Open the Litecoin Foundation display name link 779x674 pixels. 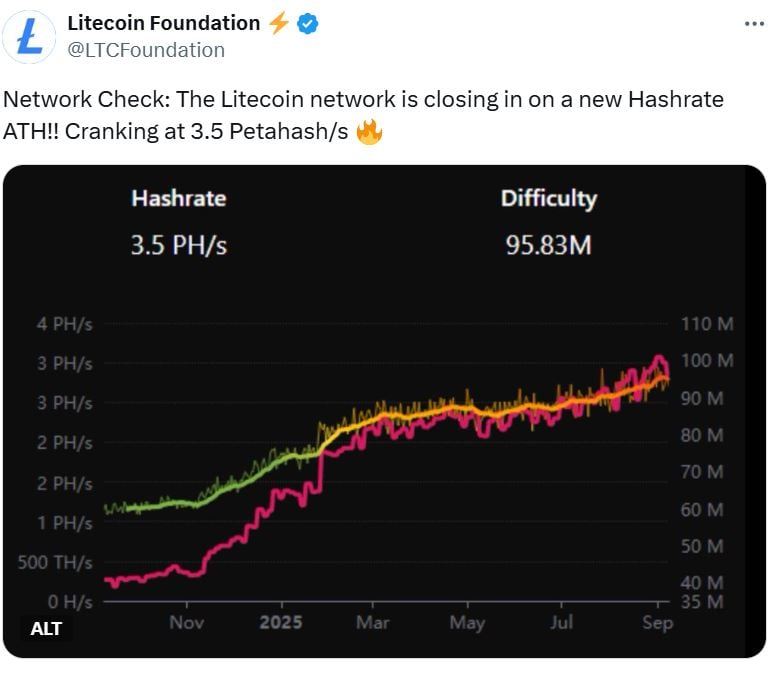pos(163,23)
